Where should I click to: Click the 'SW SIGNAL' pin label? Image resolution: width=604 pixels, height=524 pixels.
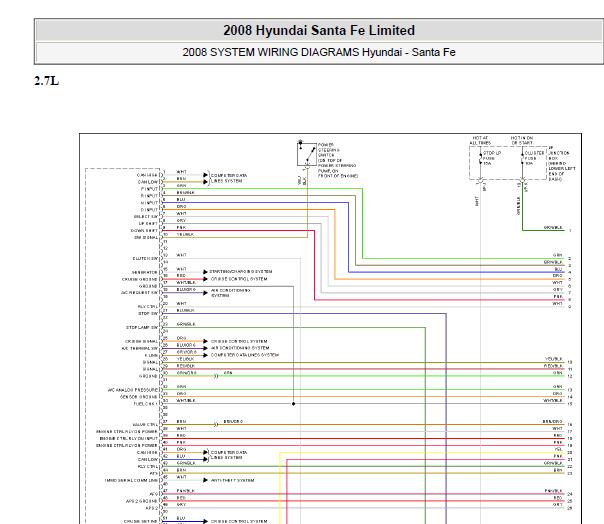(146, 237)
